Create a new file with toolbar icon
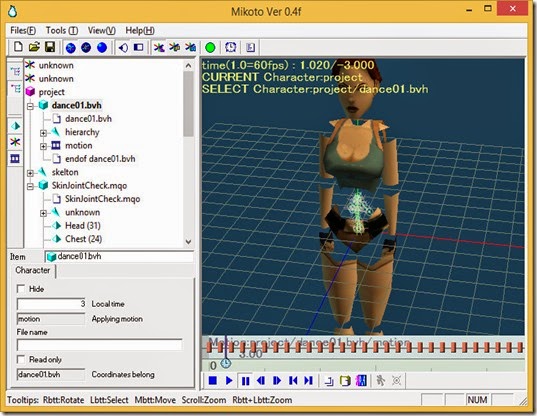The width and height of the screenshot is (537, 416). (x=18, y=47)
